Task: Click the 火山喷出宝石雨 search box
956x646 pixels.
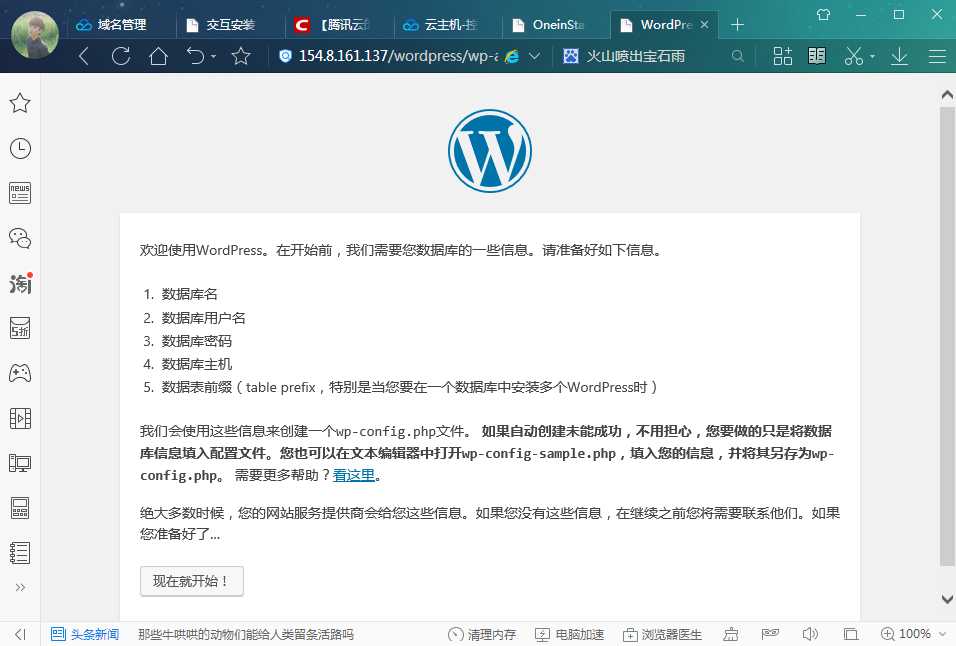Action: [646, 56]
